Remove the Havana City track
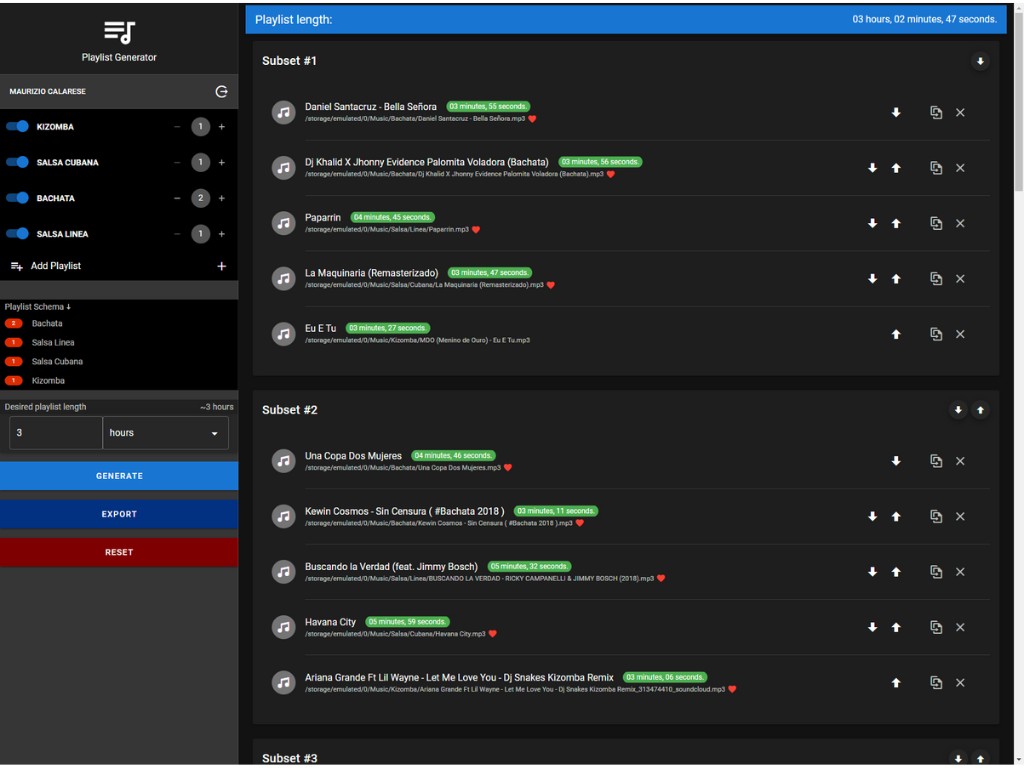The image size is (1024, 768). pos(960,628)
